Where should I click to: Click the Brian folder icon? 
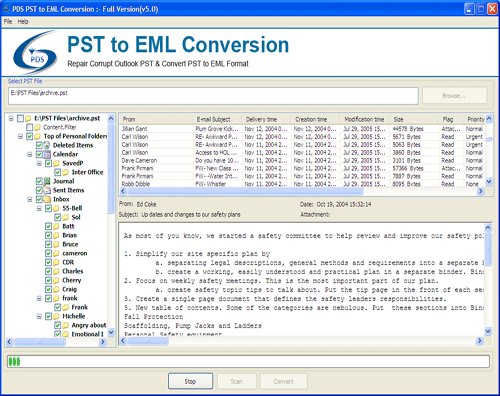pyautogui.click(x=56, y=235)
